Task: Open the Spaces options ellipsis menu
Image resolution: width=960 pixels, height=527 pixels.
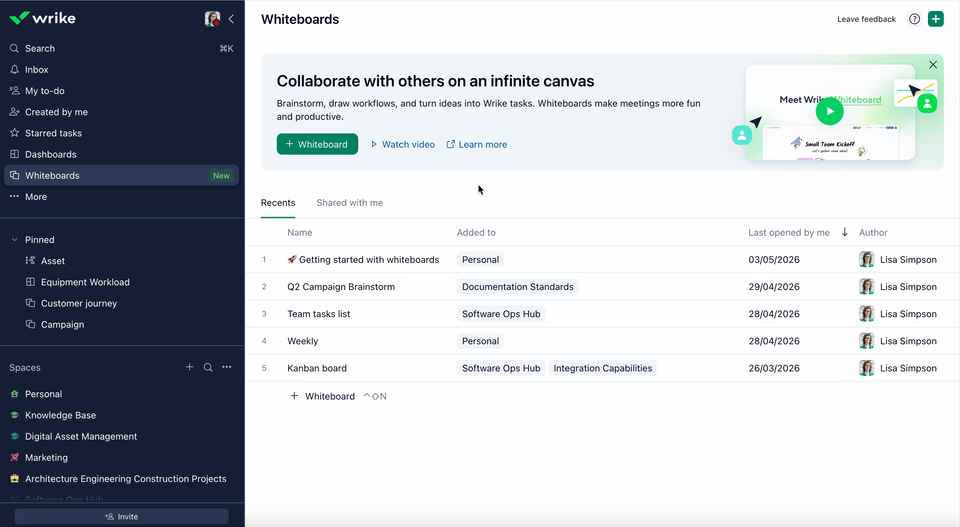Action: click(x=227, y=367)
